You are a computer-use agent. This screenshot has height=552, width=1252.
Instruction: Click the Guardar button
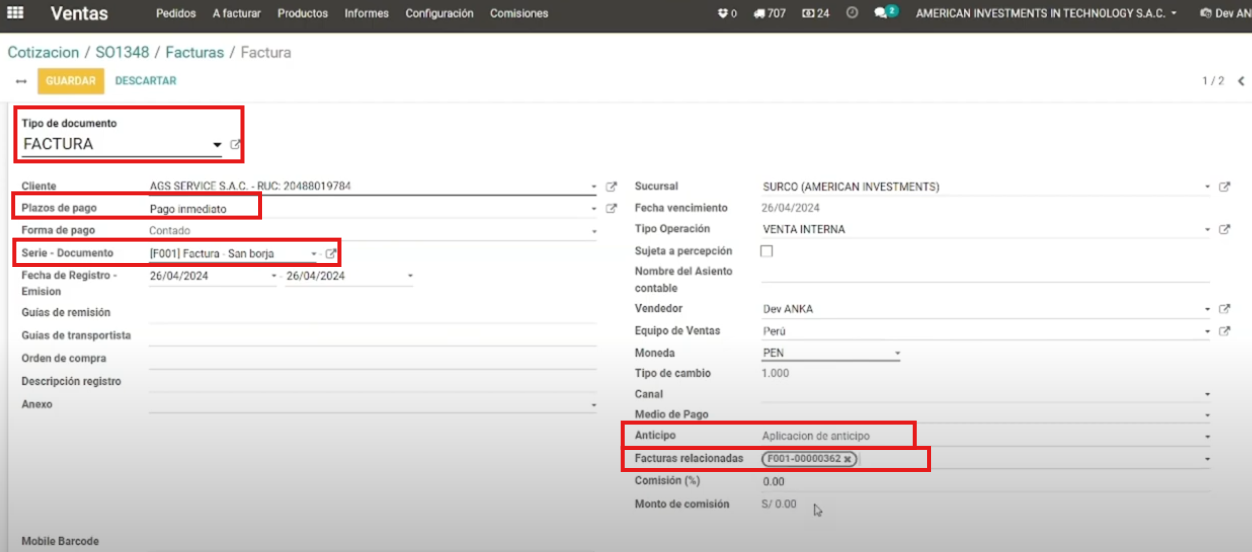pyautogui.click(x=70, y=81)
